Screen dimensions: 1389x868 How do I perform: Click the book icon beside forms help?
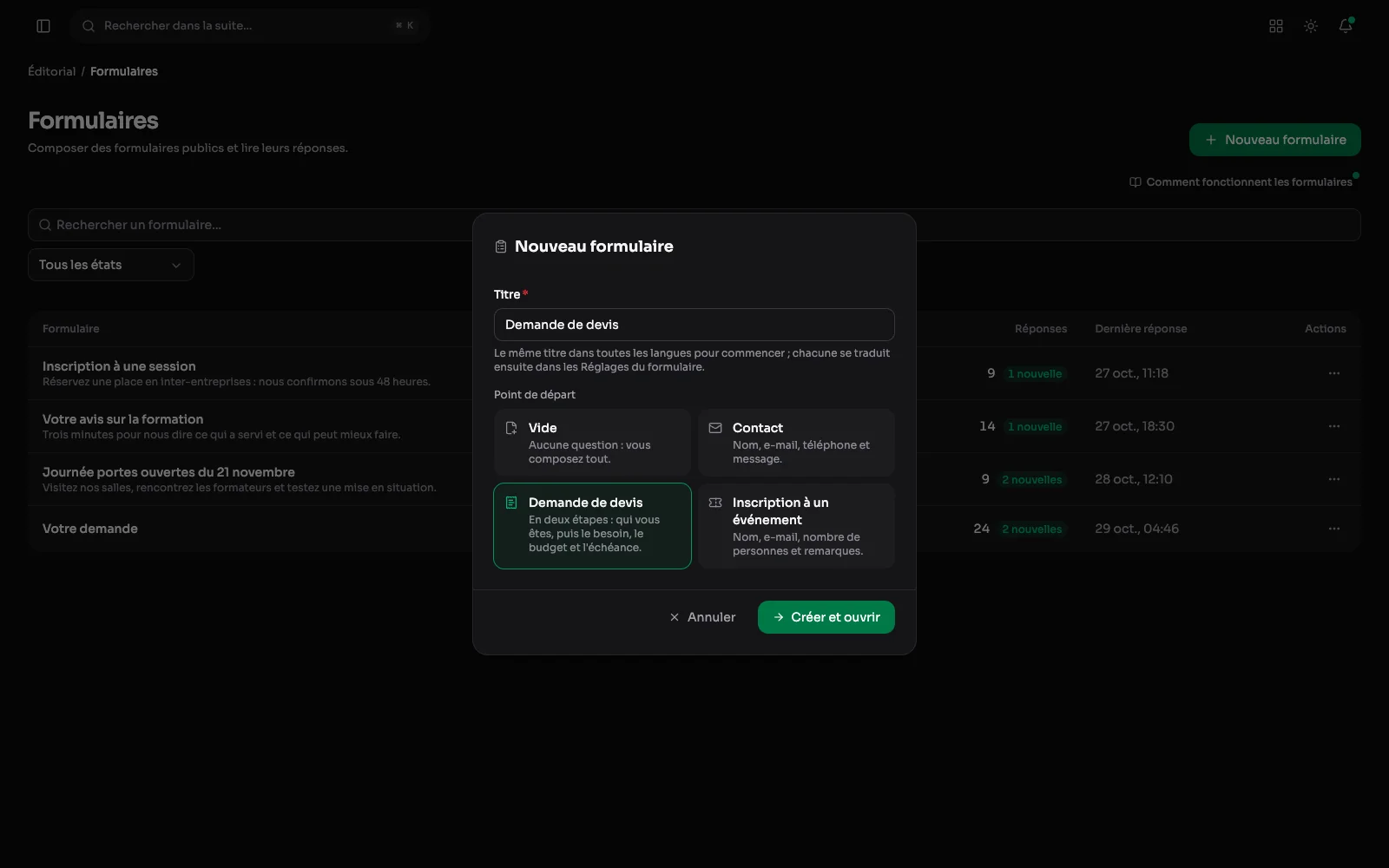click(1136, 182)
